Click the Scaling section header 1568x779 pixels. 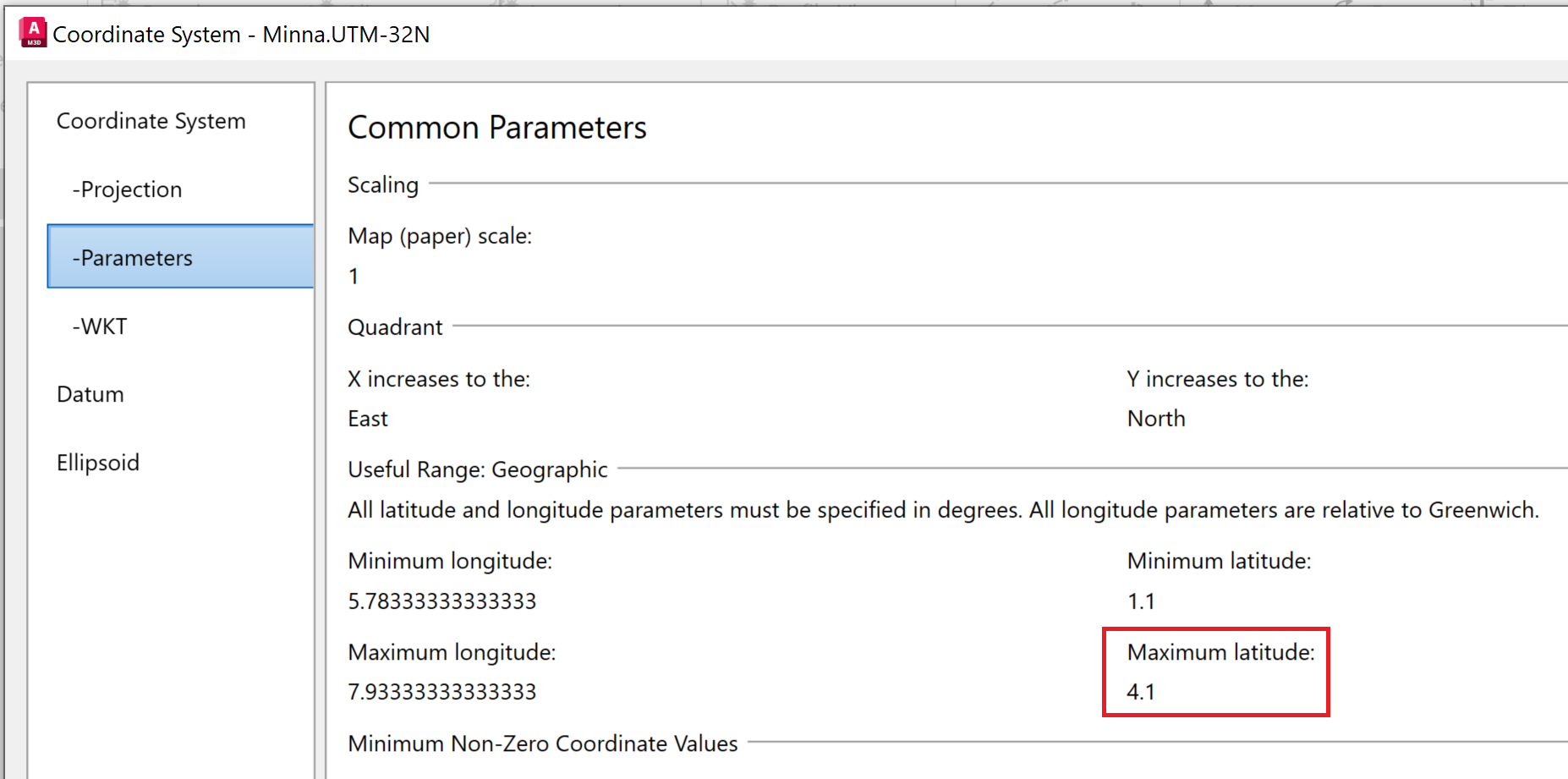pyautogui.click(x=383, y=184)
